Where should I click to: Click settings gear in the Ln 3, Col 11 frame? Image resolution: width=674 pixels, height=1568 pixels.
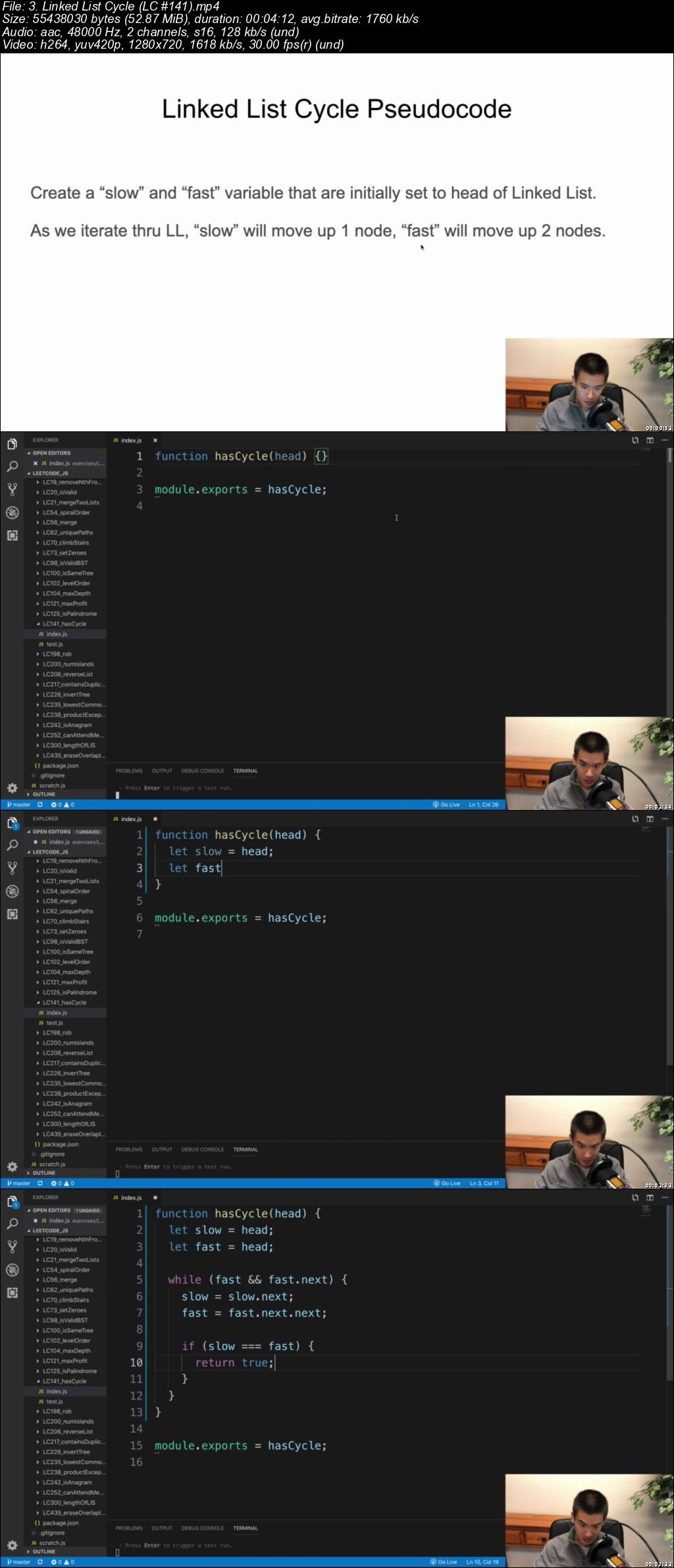point(12,1166)
